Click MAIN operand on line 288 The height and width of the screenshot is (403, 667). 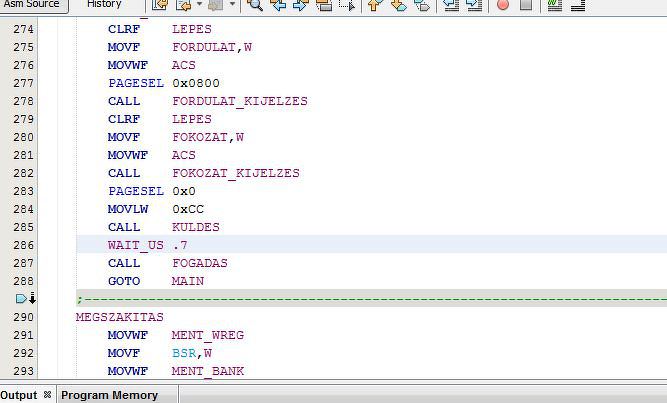188,281
